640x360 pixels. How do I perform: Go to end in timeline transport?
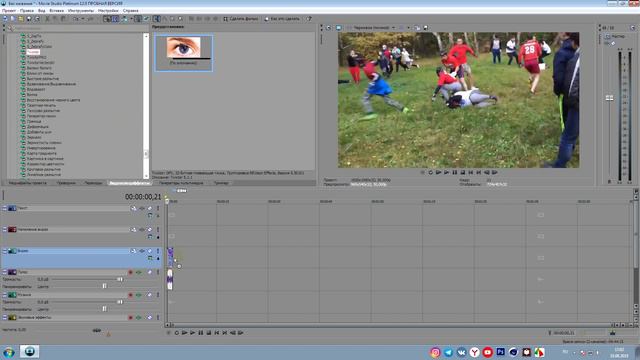coord(224,333)
